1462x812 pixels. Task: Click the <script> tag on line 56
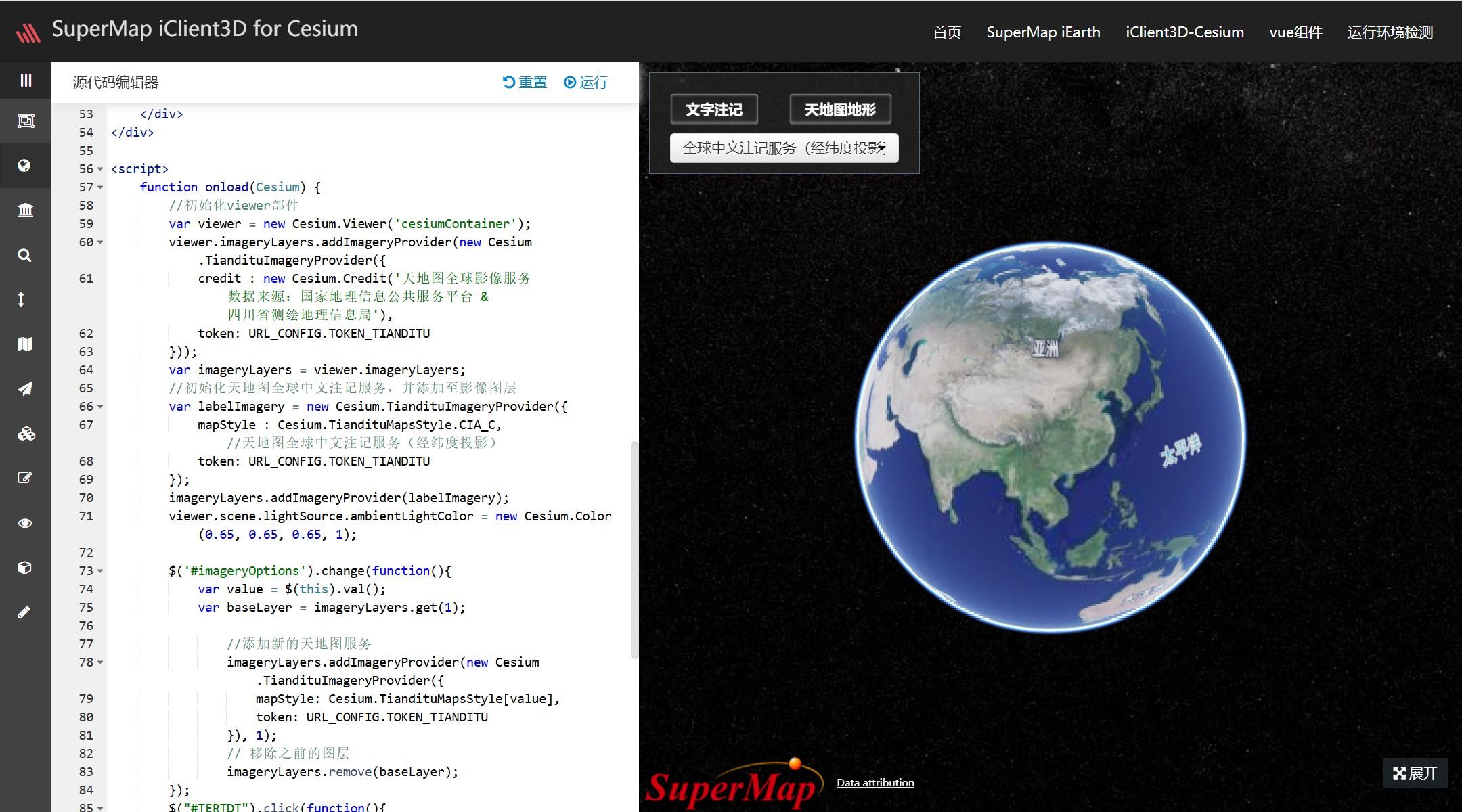coord(139,169)
